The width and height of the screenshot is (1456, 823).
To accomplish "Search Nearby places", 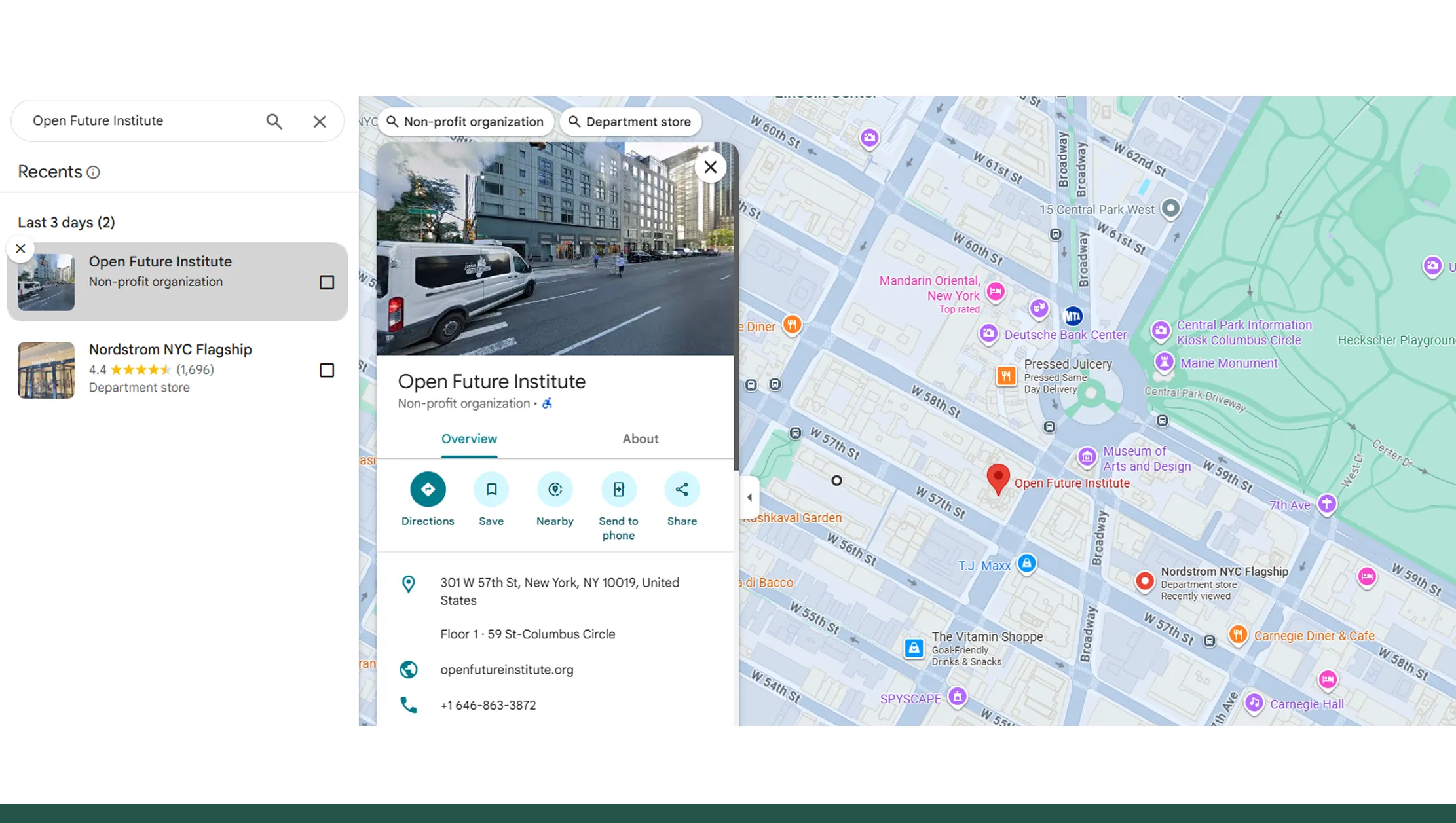I will click(x=554, y=490).
